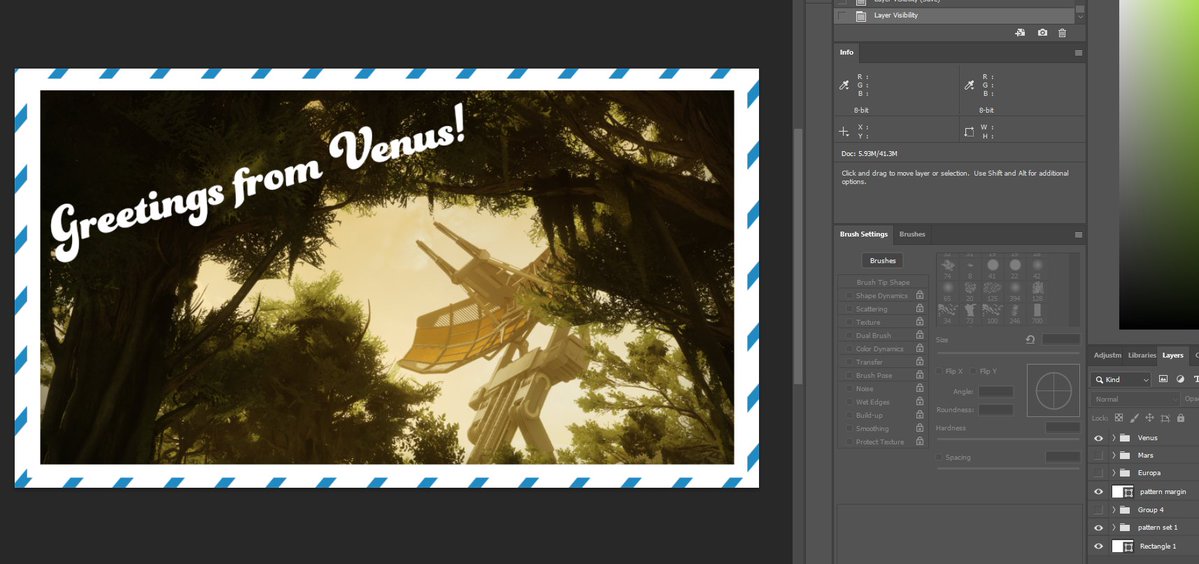Viewport: 1199px width, 564px height.
Task: Select the Info tab
Action: (x=846, y=53)
